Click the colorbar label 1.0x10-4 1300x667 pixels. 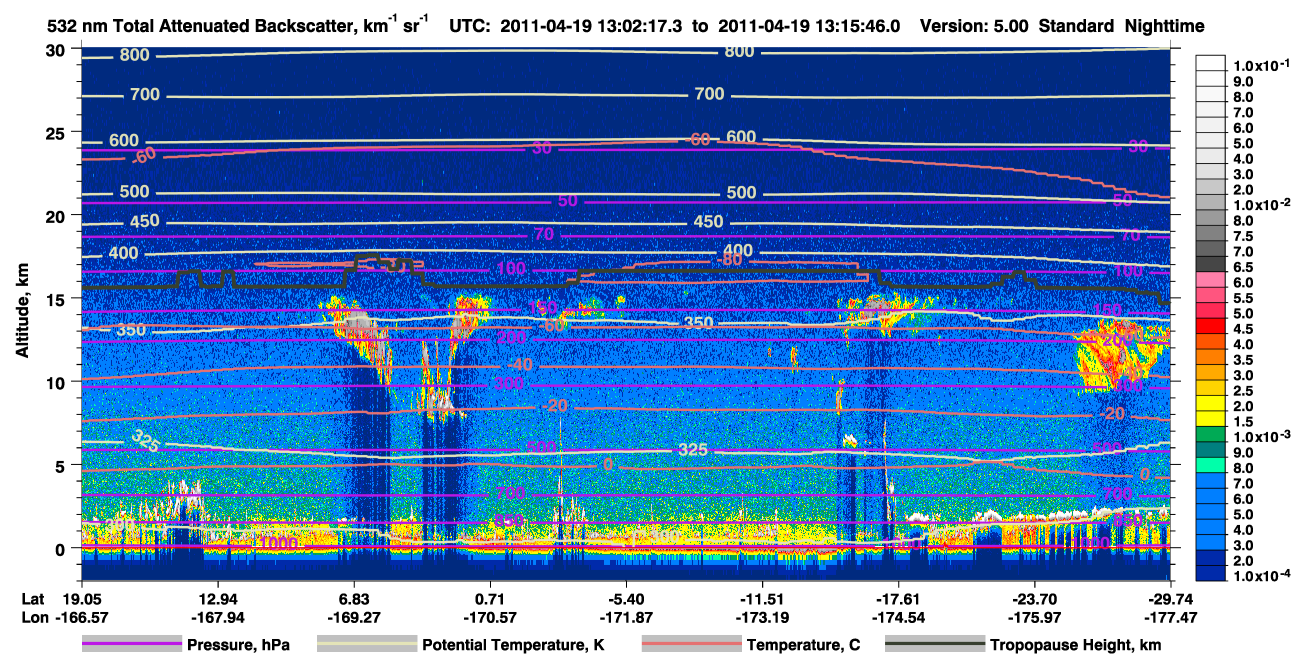tap(1262, 577)
